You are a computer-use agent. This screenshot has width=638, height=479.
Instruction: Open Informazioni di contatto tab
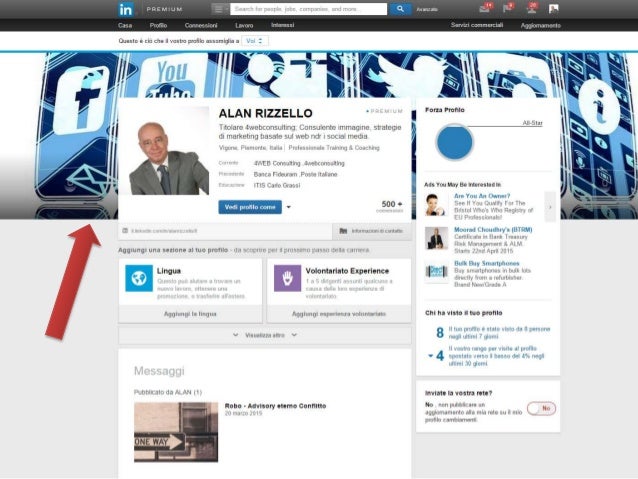[x=372, y=231]
